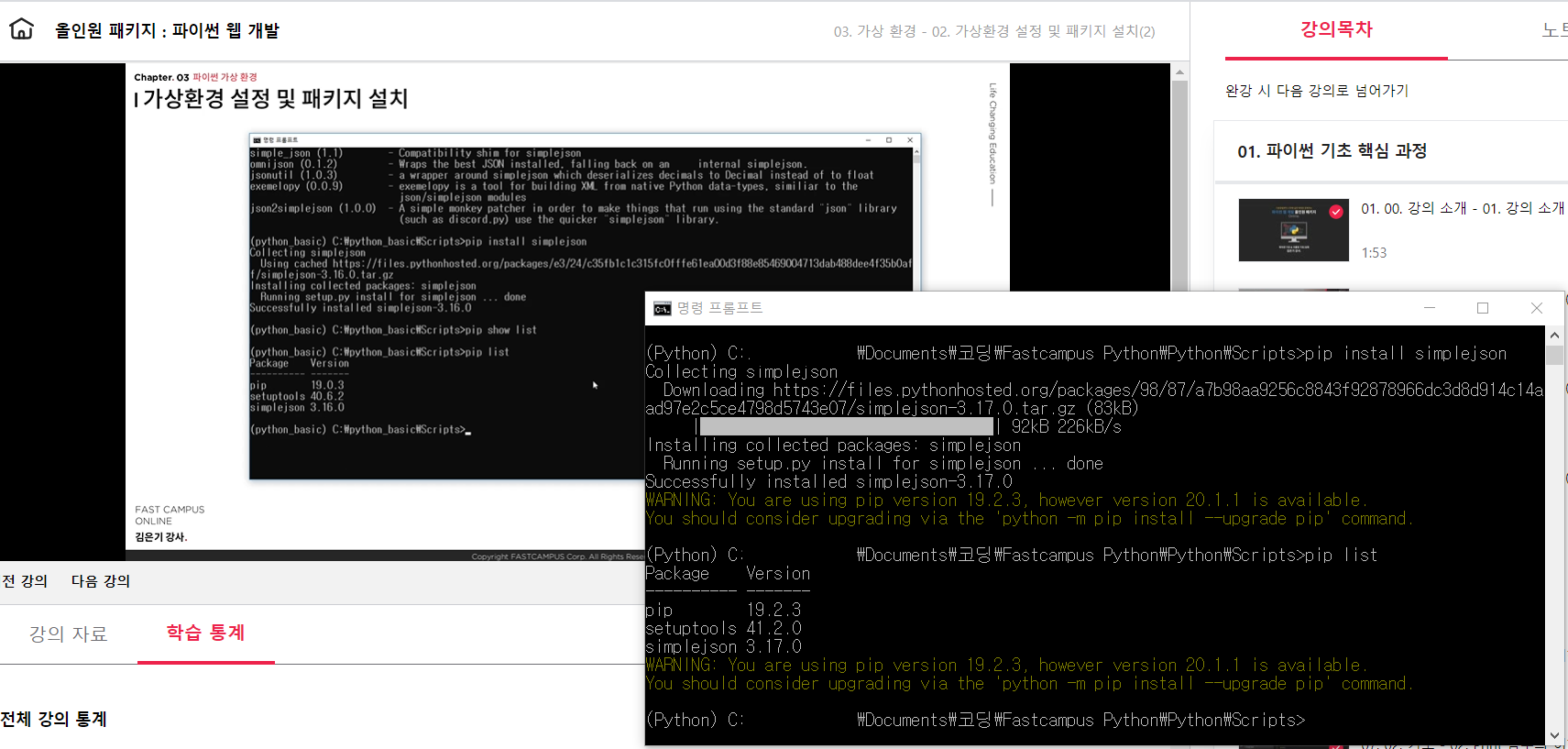Click scroll down arrow in command prompt
Image resolution: width=1568 pixels, height=749 pixels.
coord(1554,735)
